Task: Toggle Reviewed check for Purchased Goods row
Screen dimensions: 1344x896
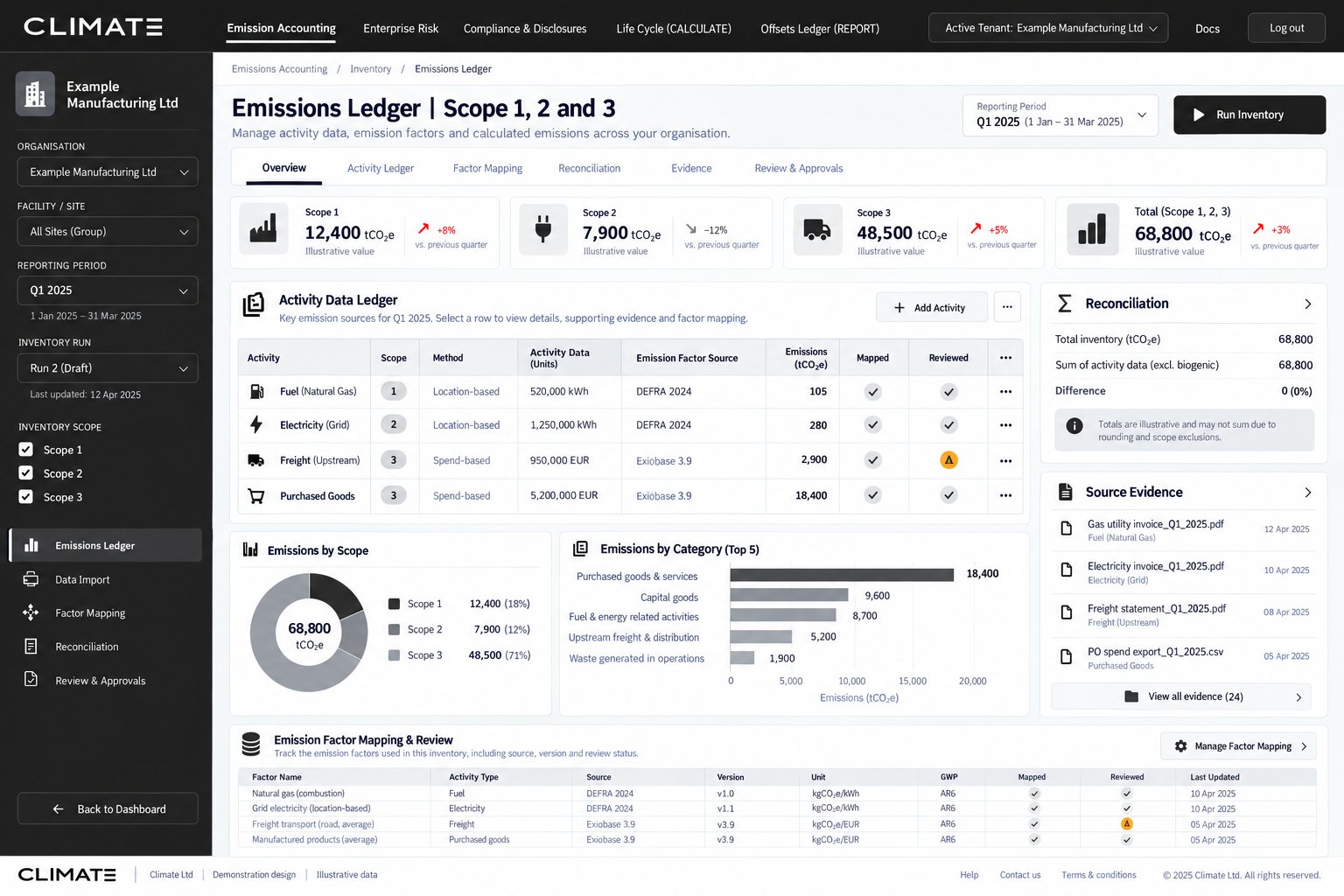Action: [948, 495]
